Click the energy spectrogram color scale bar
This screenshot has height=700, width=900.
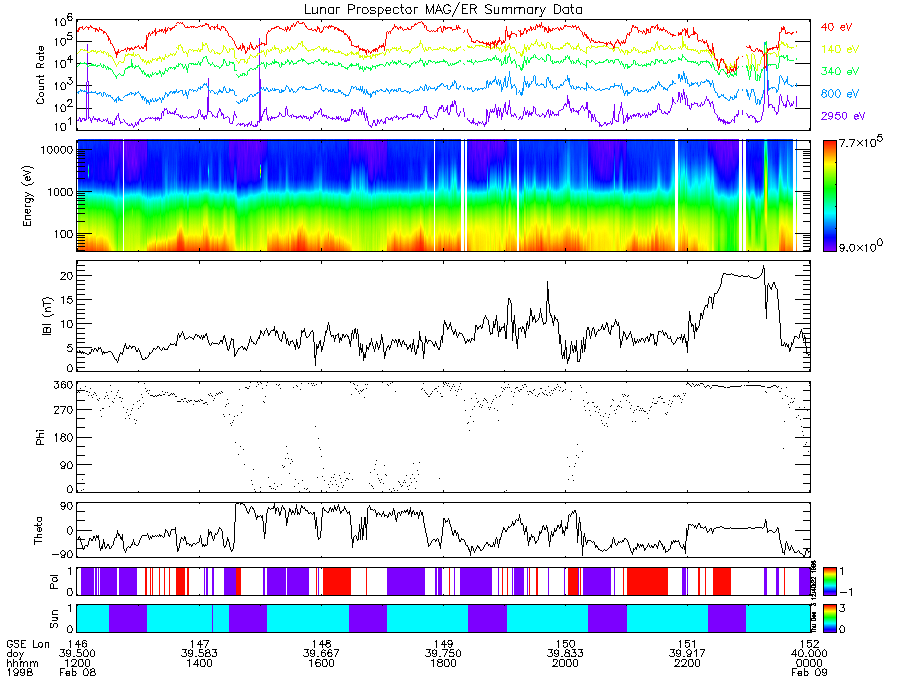[x=829, y=196]
